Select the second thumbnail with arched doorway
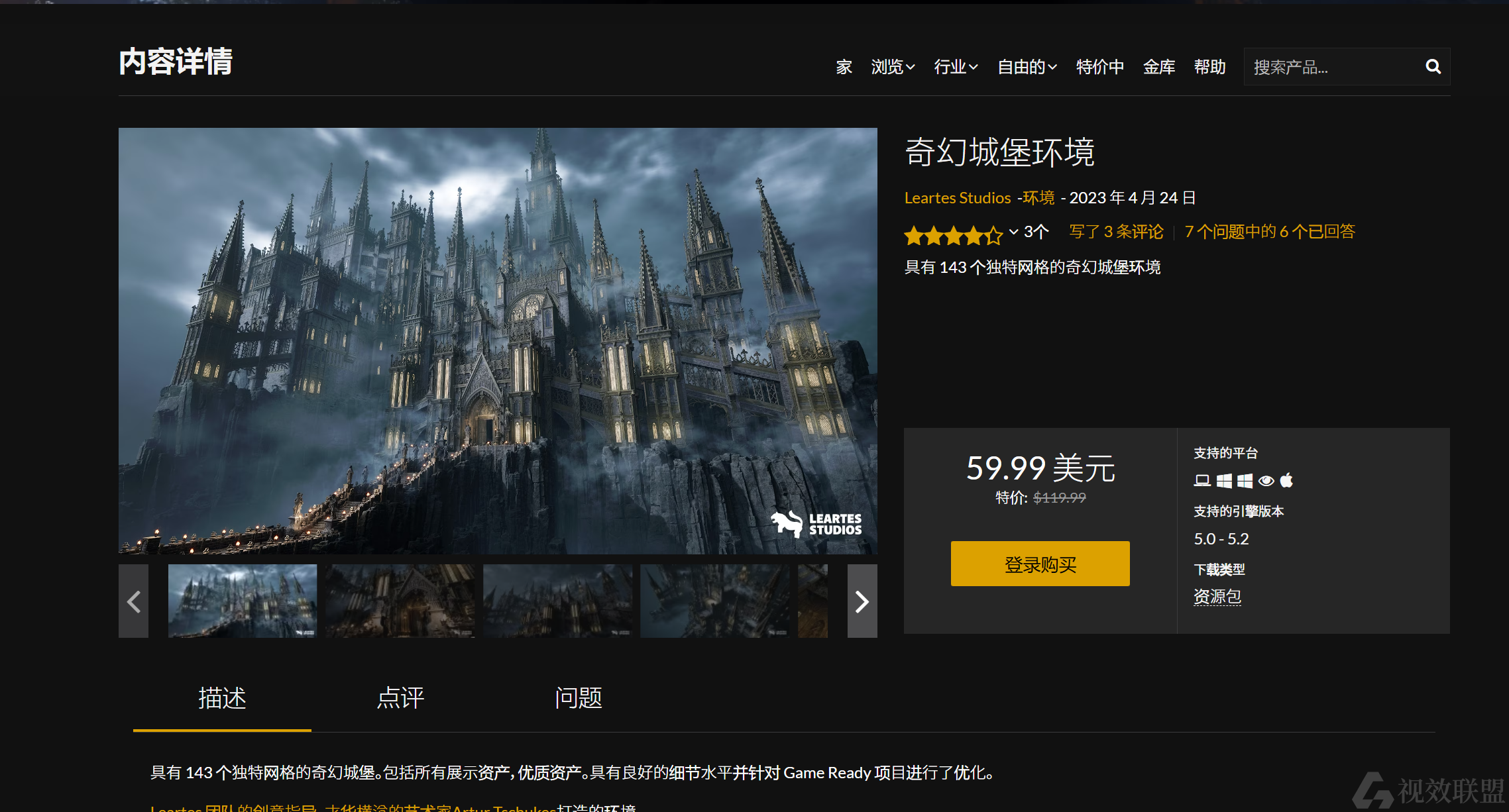The image size is (1509, 812). (x=400, y=601)
